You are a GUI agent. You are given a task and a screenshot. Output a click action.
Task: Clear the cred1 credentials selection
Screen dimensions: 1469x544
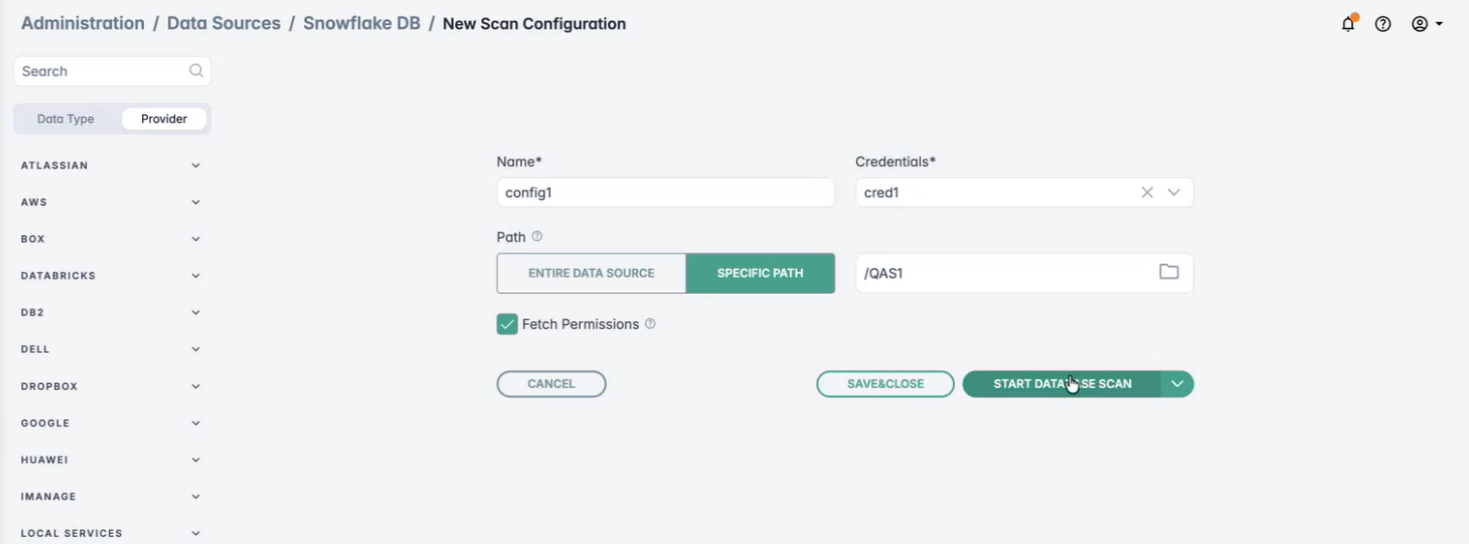coord(1147,193)
